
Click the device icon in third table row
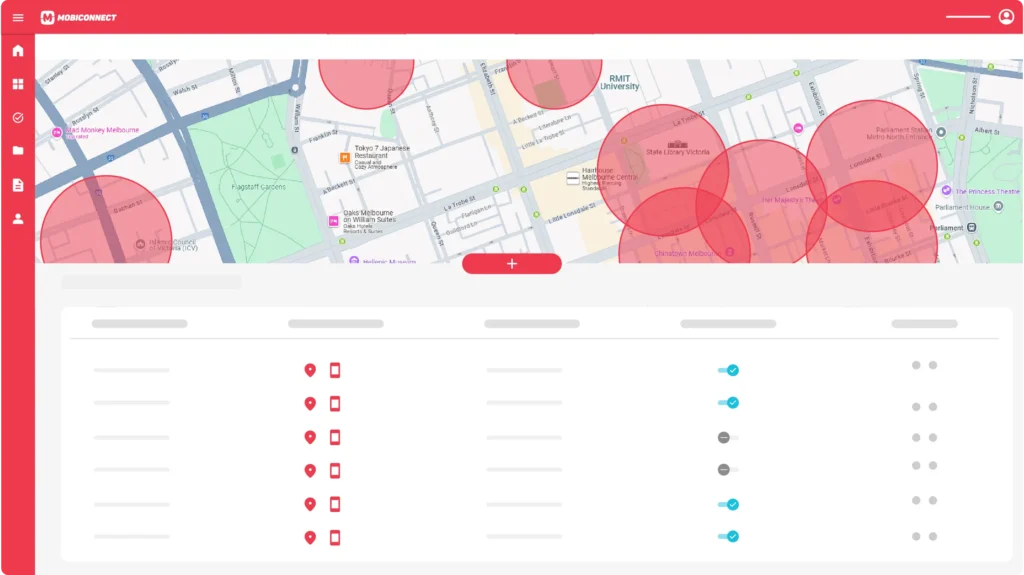point(335,437)
